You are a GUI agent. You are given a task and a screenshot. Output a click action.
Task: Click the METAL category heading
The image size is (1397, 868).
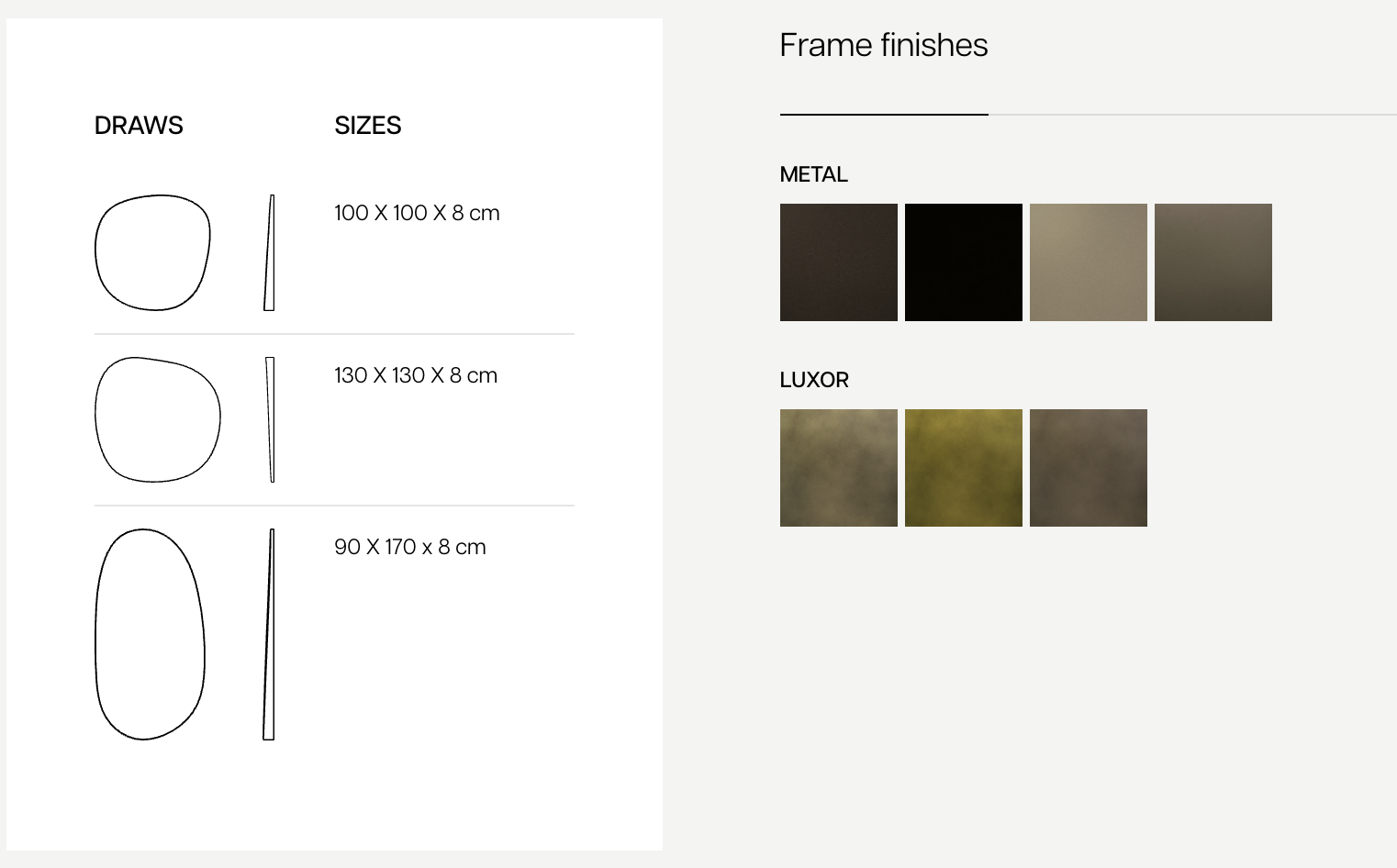pyautogui.click(x=814, y=174)
